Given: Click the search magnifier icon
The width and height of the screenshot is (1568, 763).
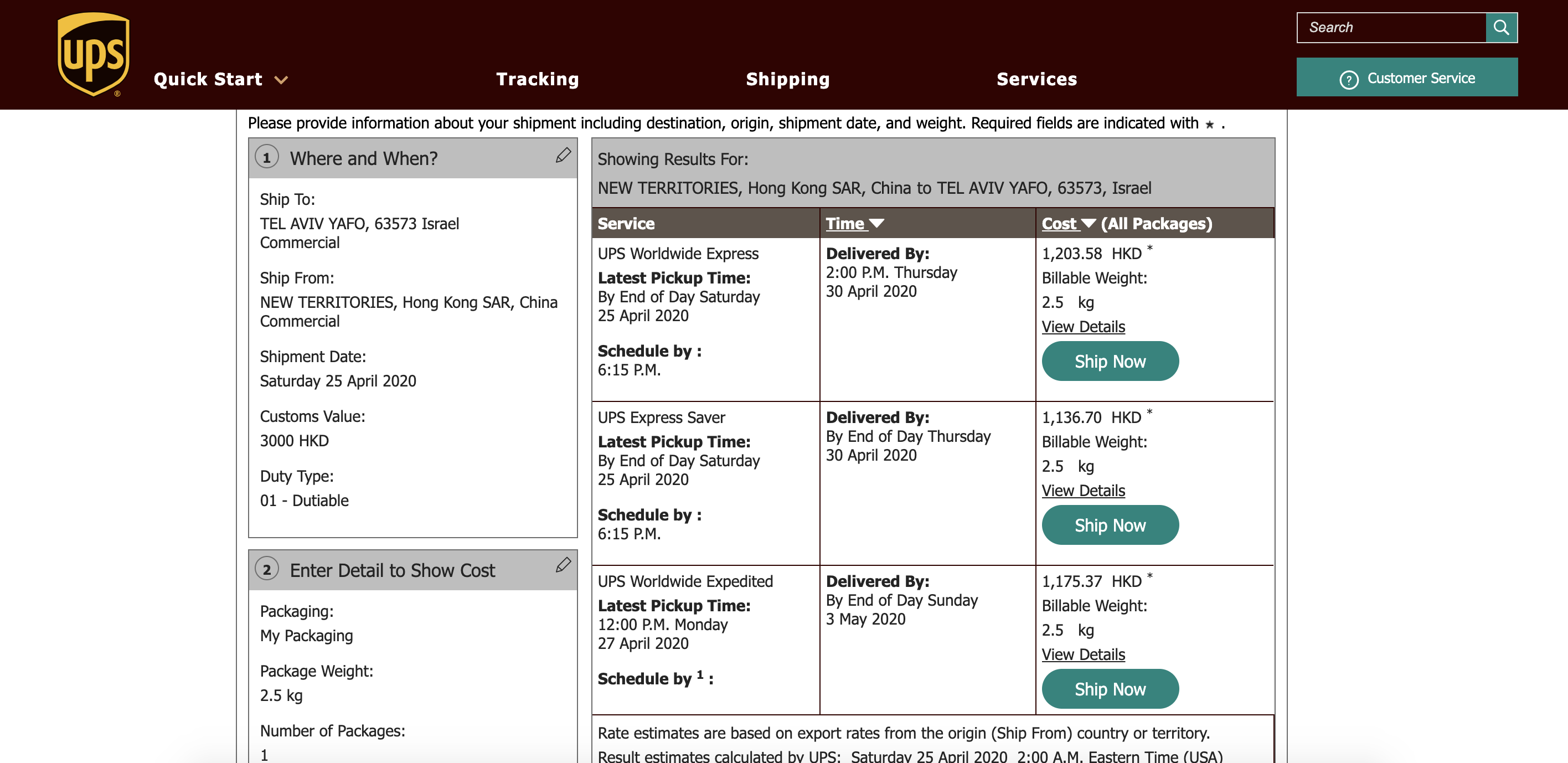Looking at the screenshot, I should click(x=1501, y=27).
